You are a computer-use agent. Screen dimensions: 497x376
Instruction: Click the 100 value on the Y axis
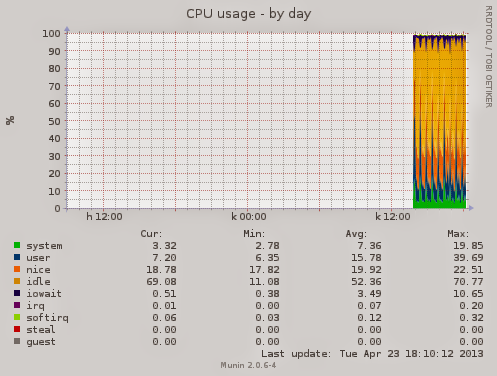[x=51, y=33]
